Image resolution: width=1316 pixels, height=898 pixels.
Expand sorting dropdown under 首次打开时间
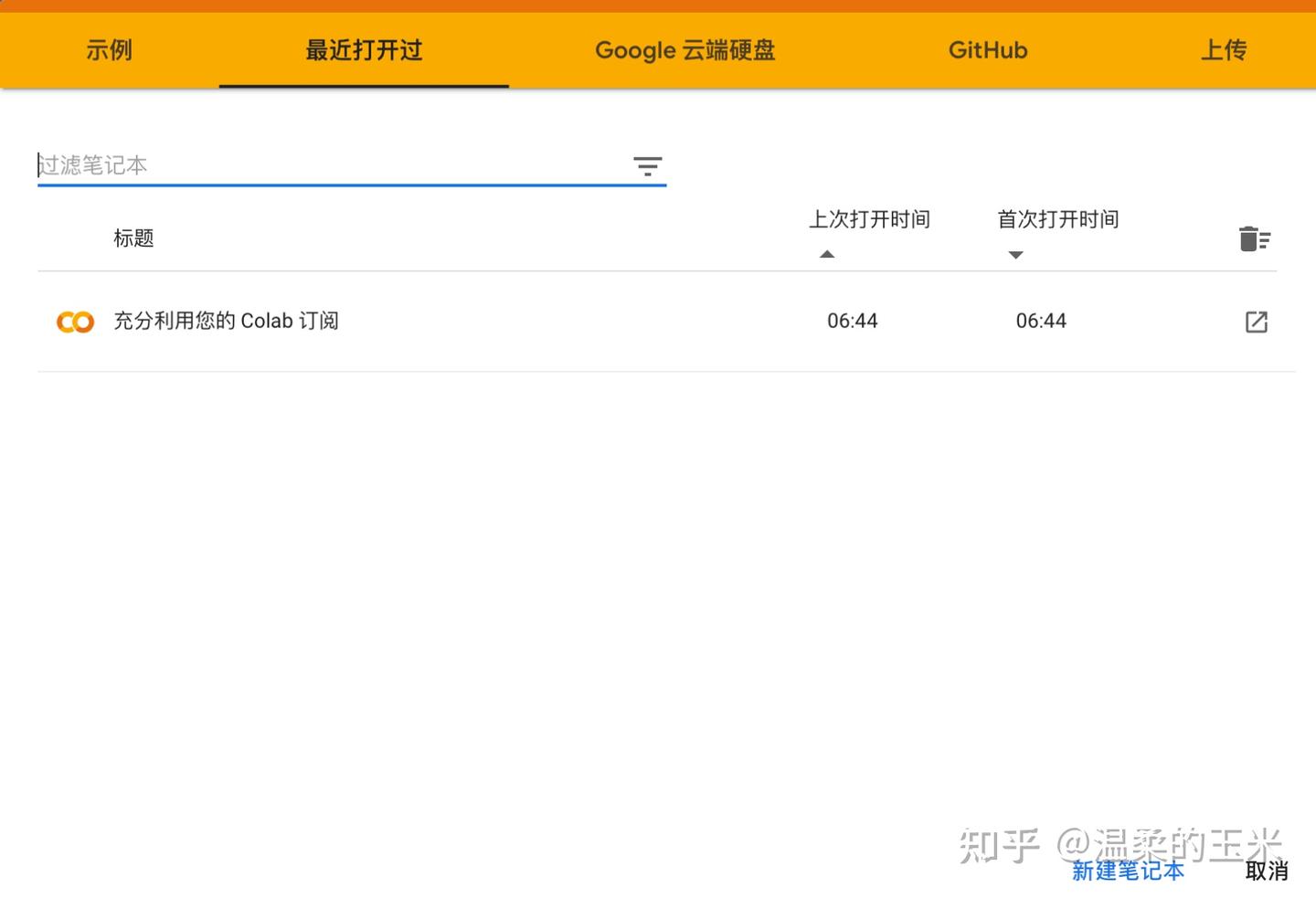[x=1015, y=256]
